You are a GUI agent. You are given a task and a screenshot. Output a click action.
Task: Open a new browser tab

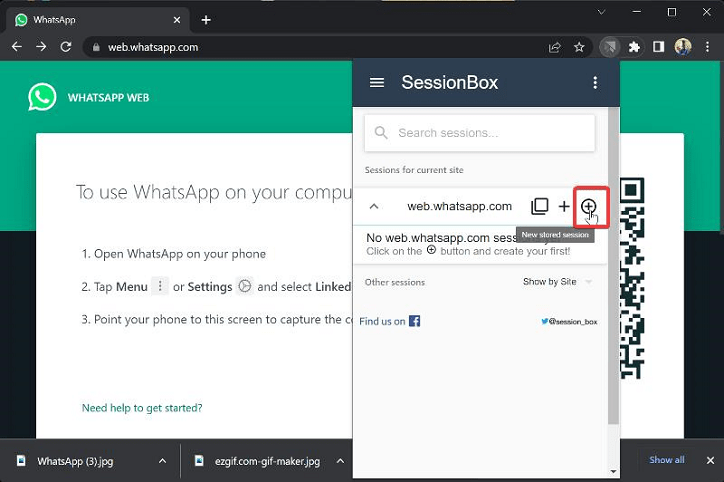[x=206, y=20]
